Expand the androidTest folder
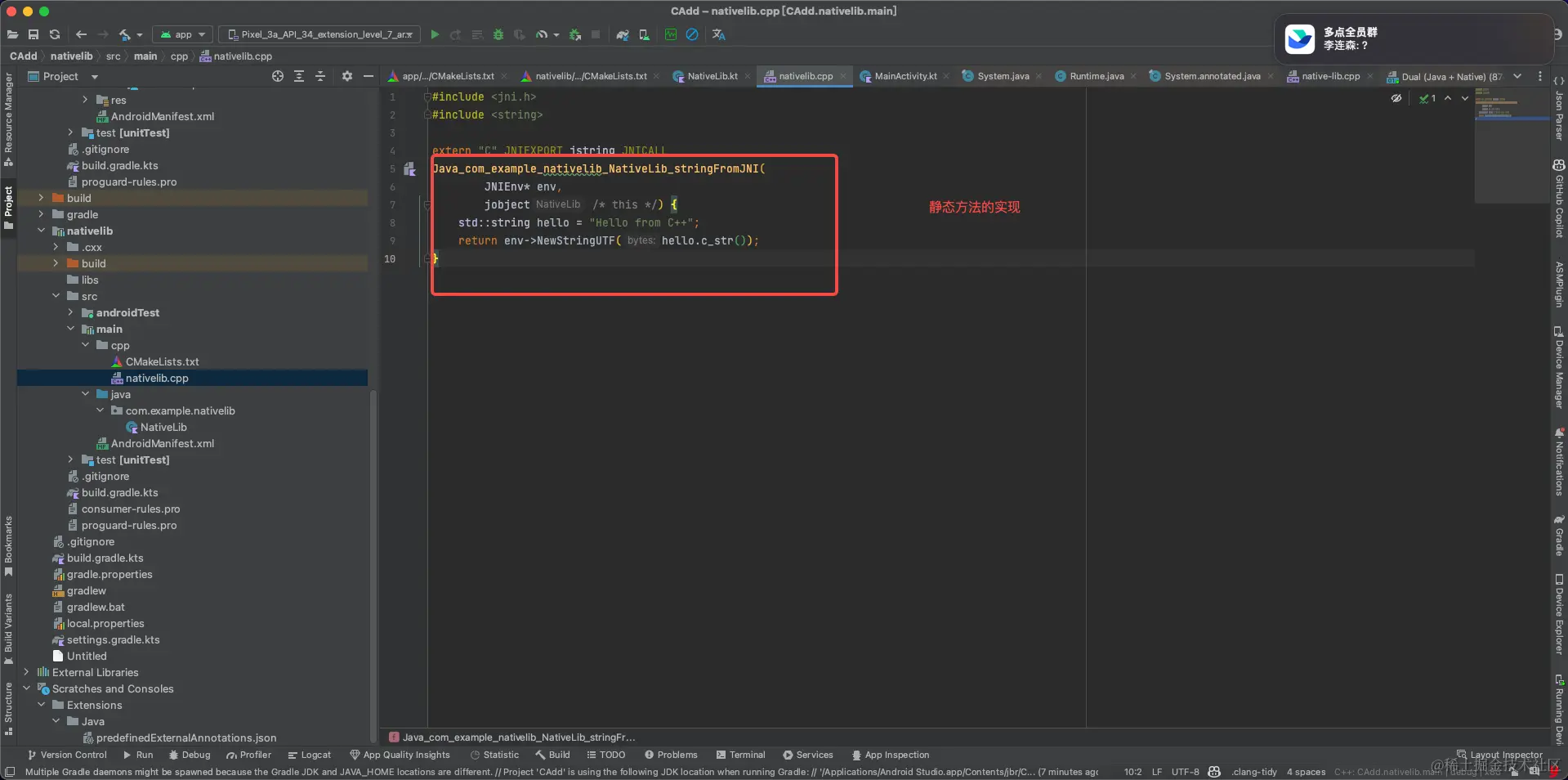The height and width of the screenshot is (780, 1568). (x=70, y=312)
